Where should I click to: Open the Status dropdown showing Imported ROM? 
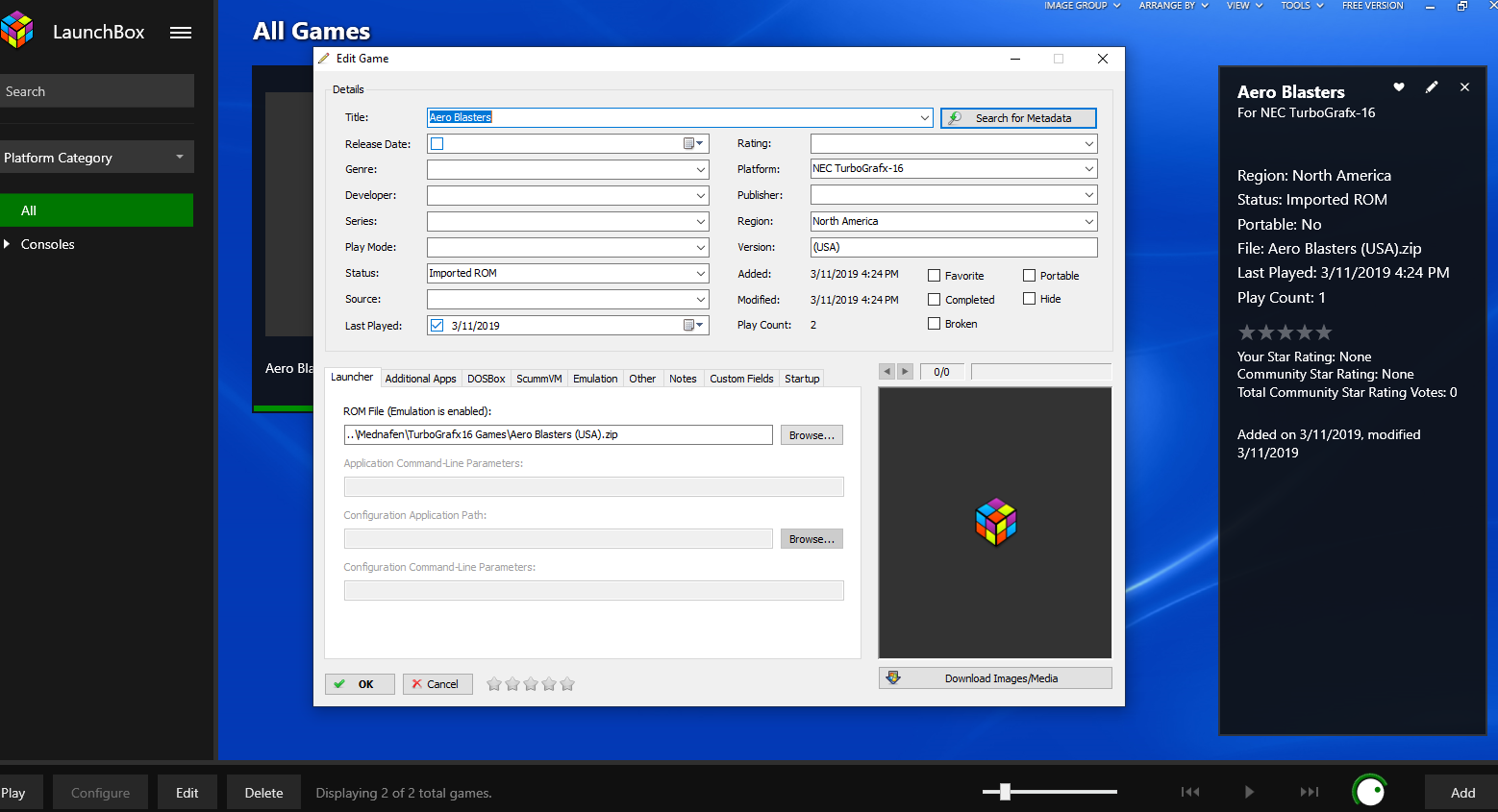pos(700,273)
